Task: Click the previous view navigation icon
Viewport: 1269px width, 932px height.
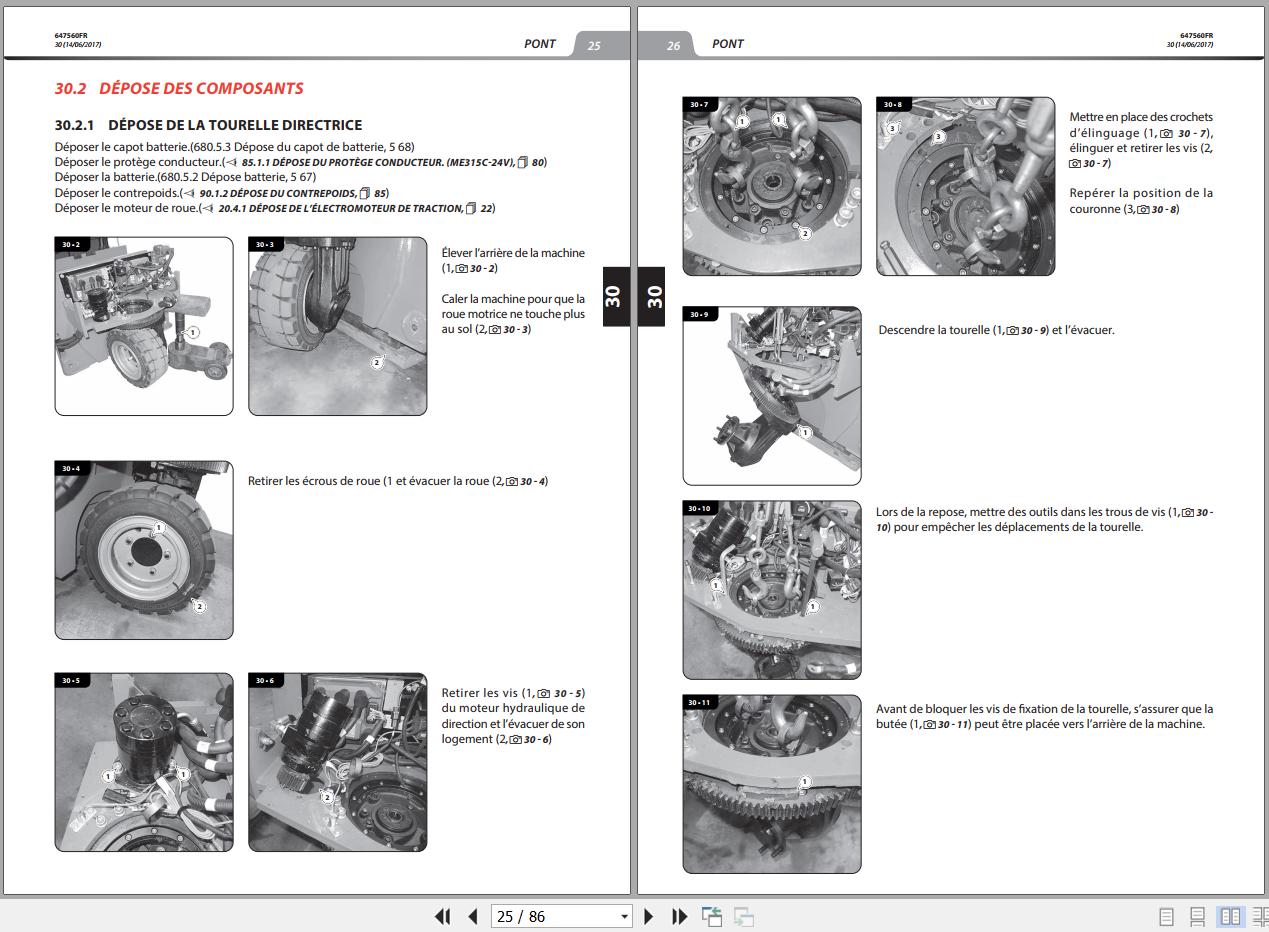Action: [x=712, y=916]
